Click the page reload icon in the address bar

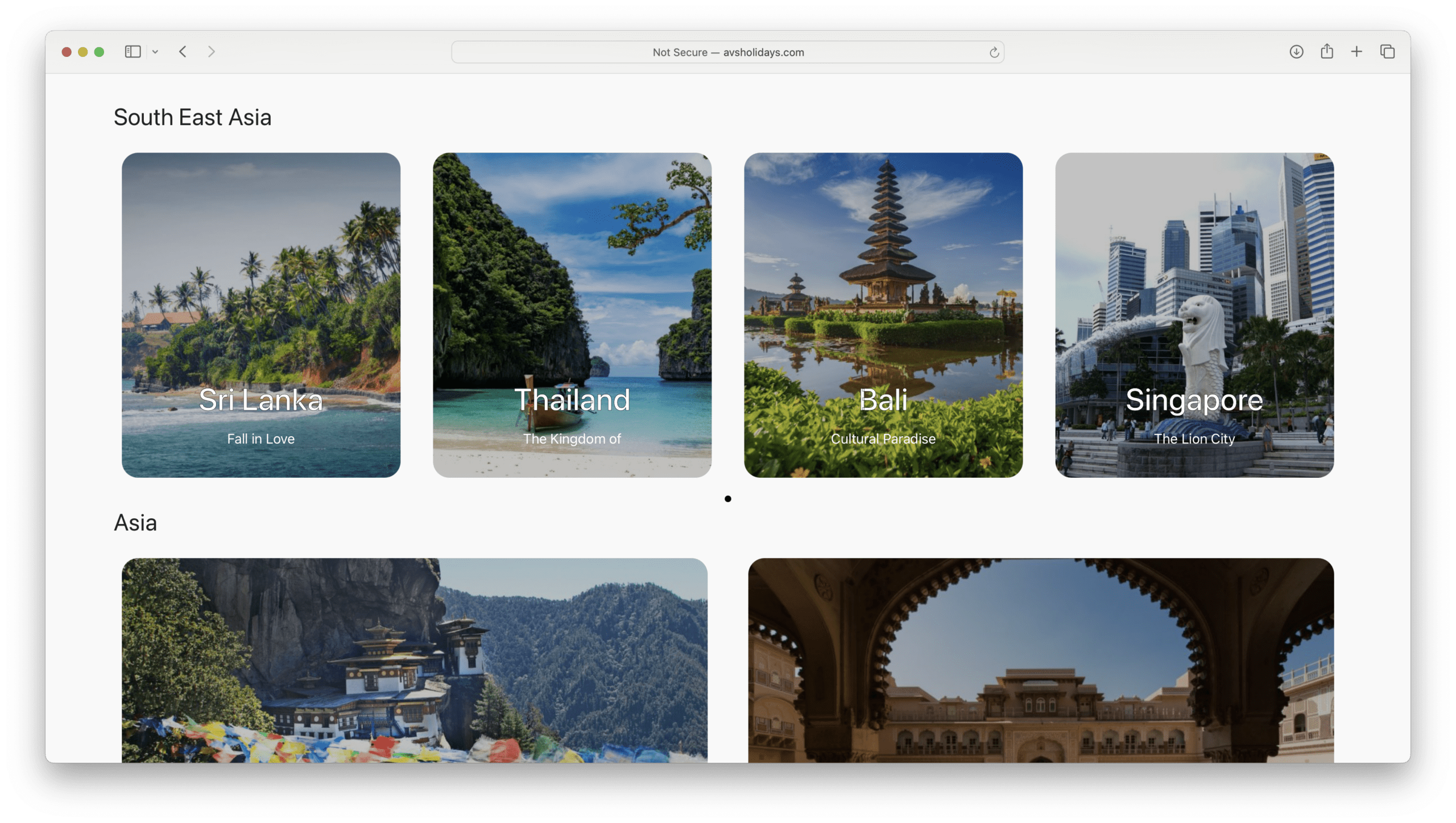tap(993, 52)
